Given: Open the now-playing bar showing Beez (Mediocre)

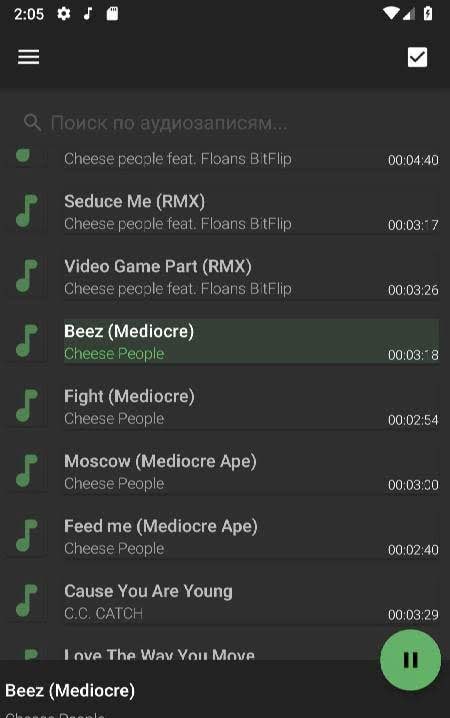Looking at the screenshot, I should point(225,689).
